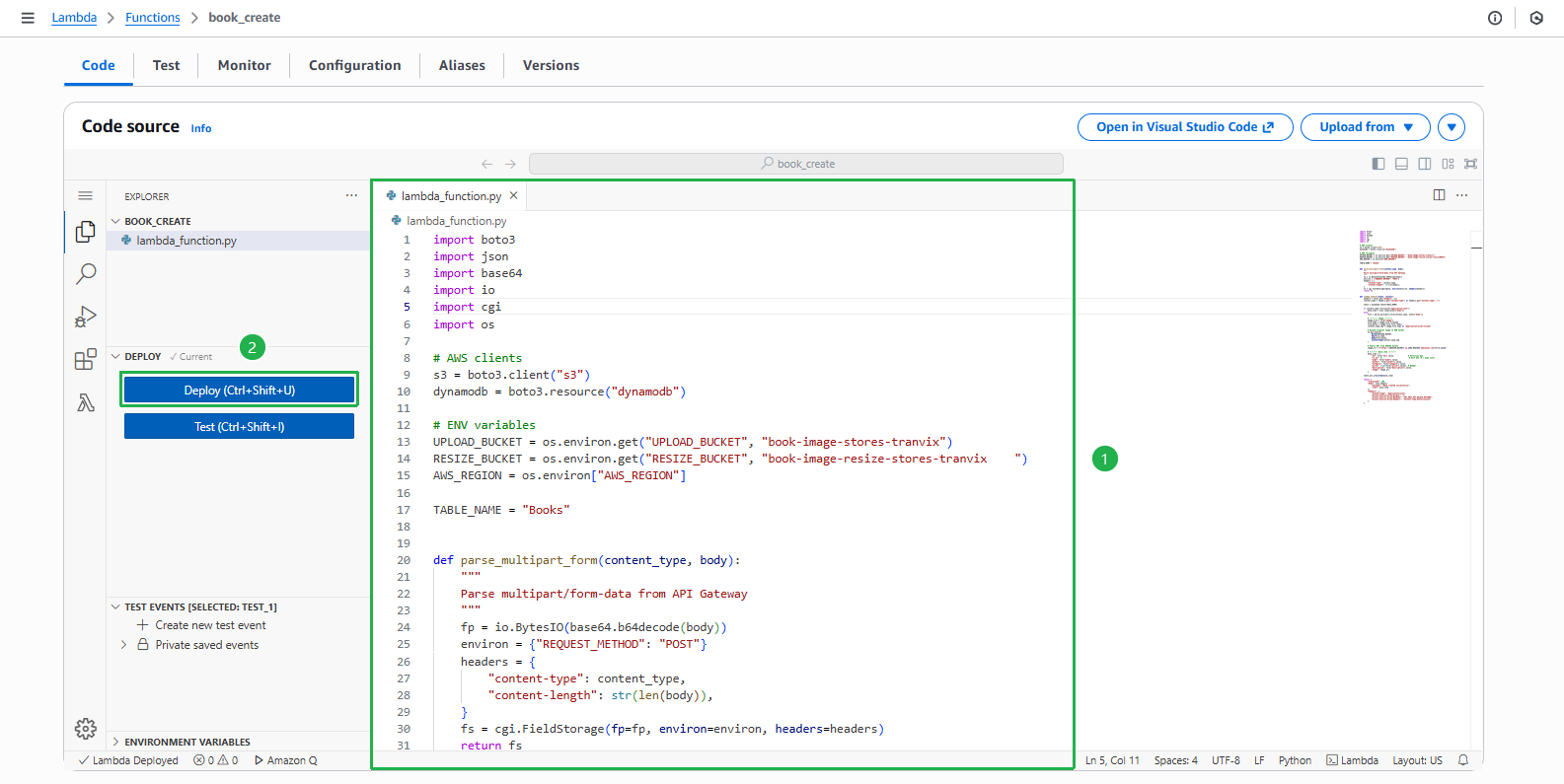Click Spaces: 4 in the status bar

1176,760
